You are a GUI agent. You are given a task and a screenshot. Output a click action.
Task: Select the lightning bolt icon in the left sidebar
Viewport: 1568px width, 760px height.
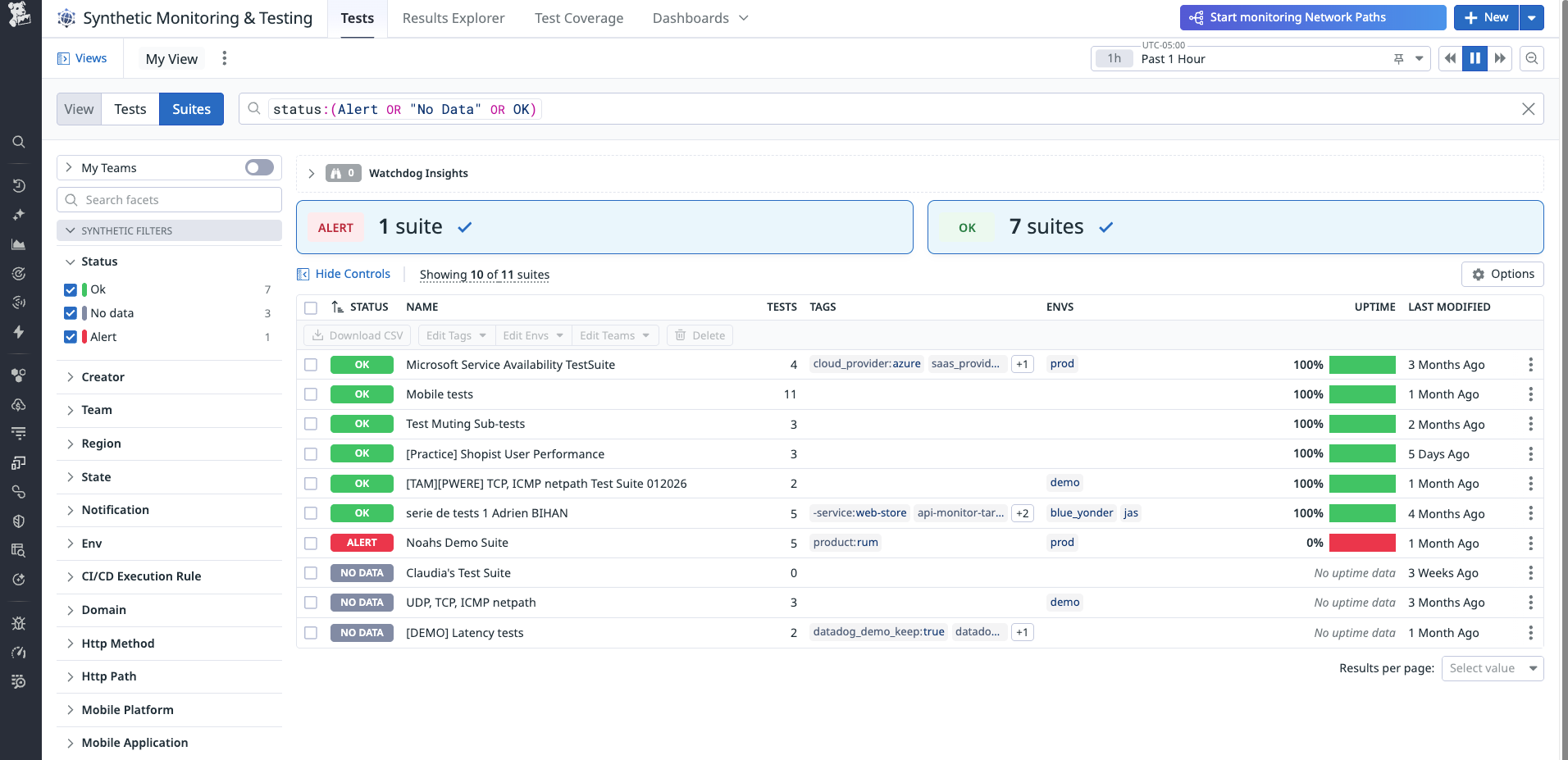[18, 333]
